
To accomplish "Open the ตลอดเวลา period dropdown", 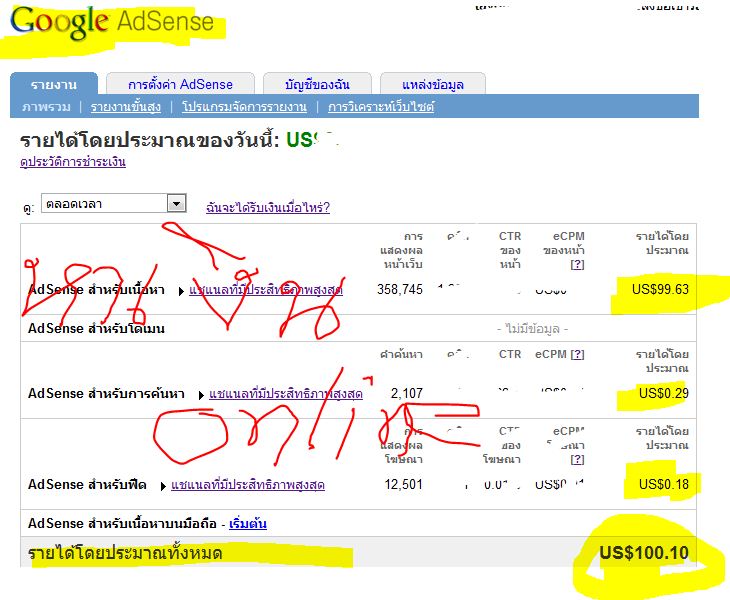I will (114, 204).
